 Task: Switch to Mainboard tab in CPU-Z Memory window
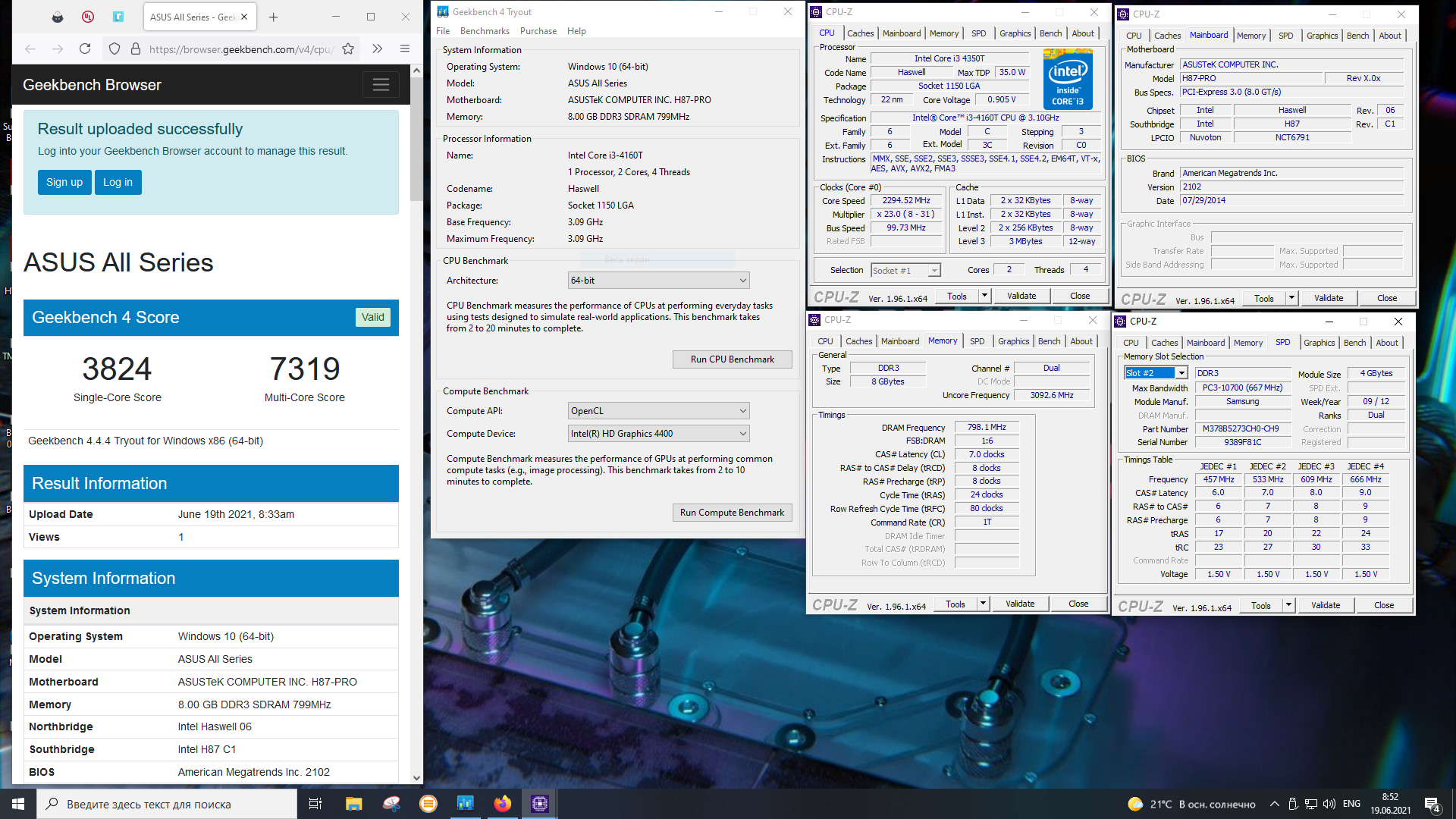click(900, 341)
